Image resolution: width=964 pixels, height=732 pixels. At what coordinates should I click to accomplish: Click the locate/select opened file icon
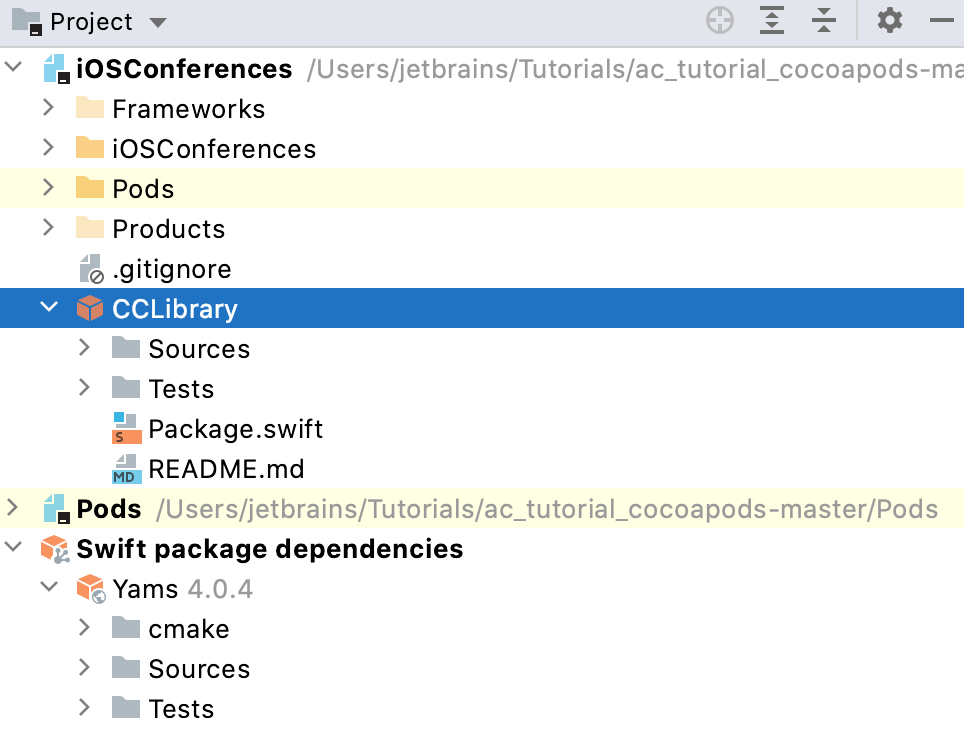pyautogui.click(x=720, y=21)
